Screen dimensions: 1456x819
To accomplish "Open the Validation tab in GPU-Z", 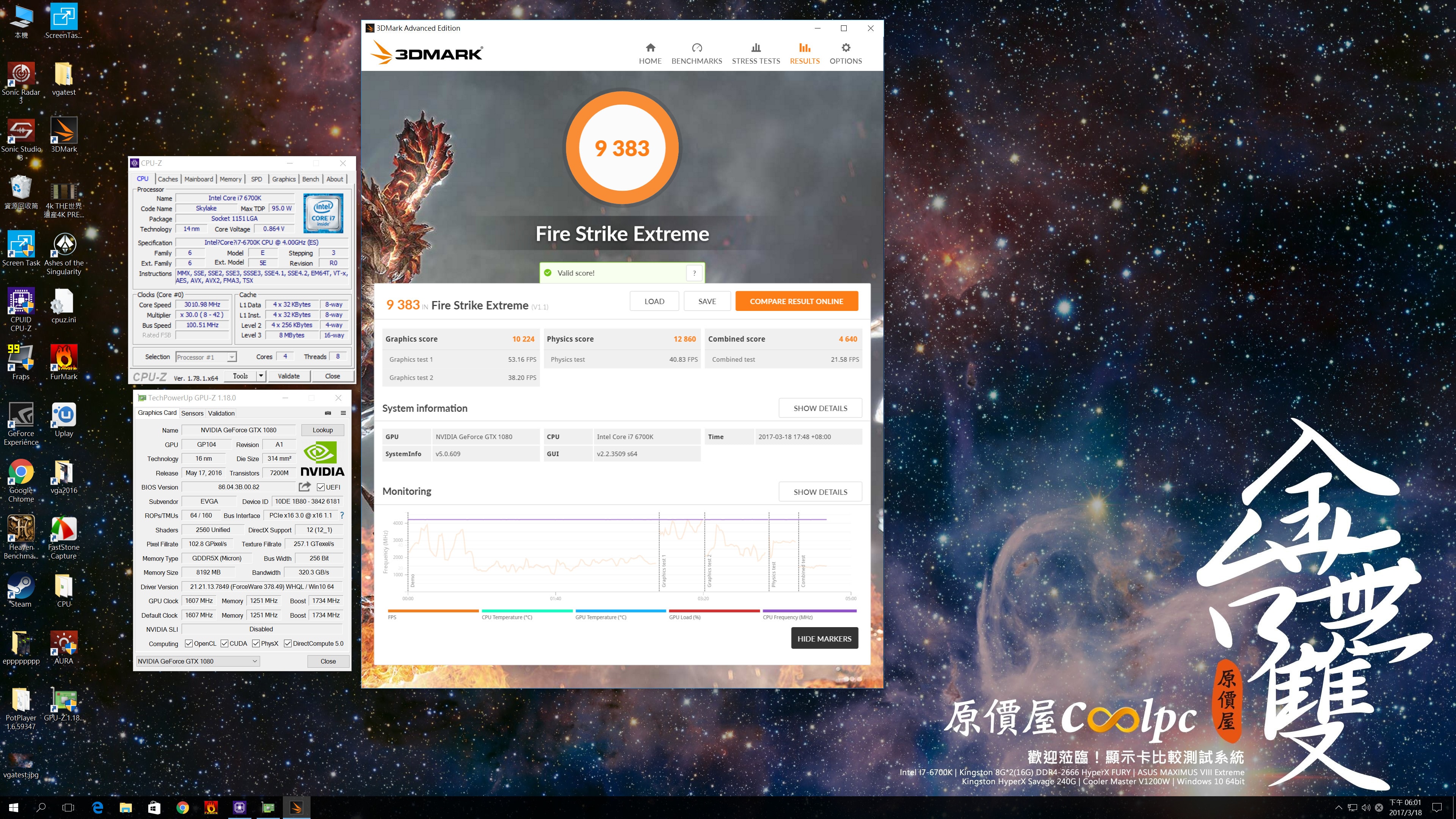I will tap(221, 413).
